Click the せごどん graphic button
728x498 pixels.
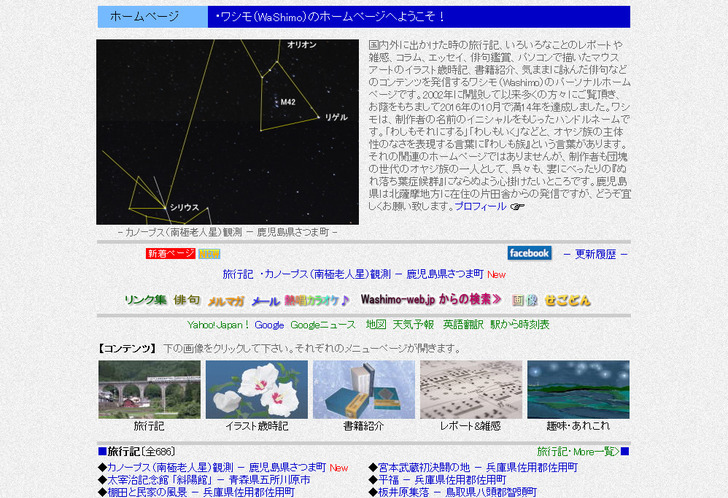tap(568, 300)
